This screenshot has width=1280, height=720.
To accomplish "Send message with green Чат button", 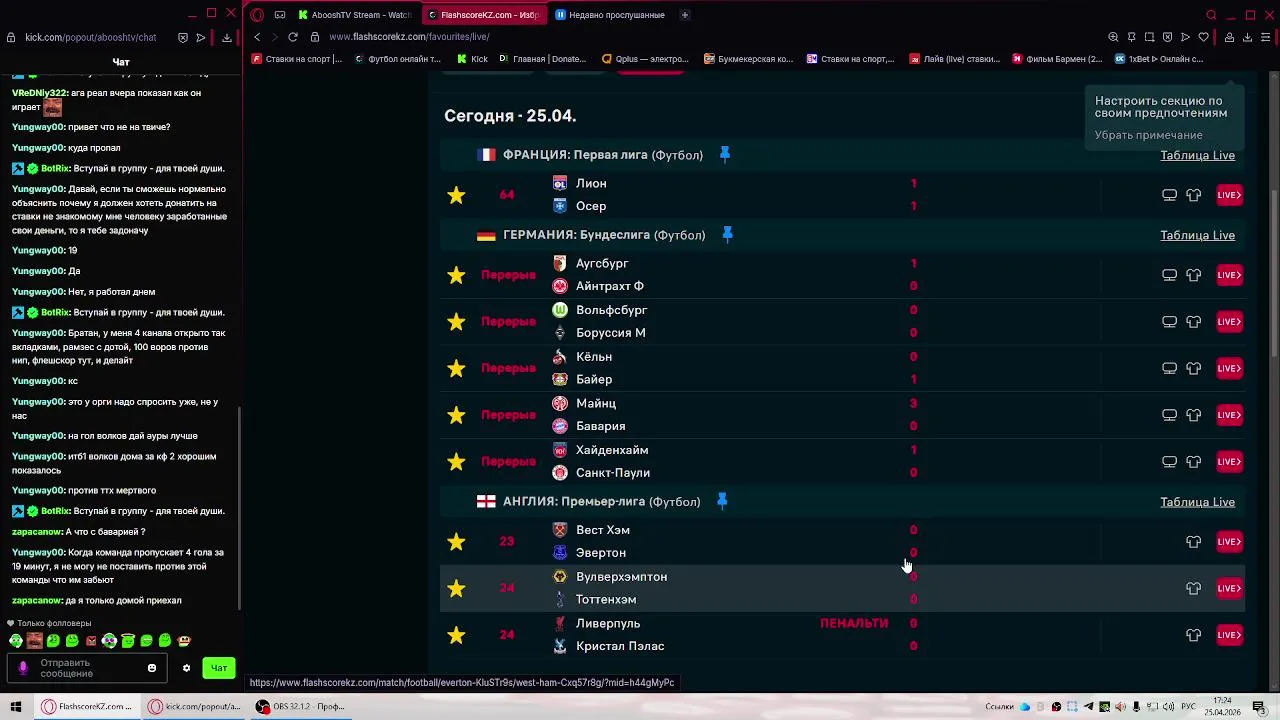I will point(219,668).
